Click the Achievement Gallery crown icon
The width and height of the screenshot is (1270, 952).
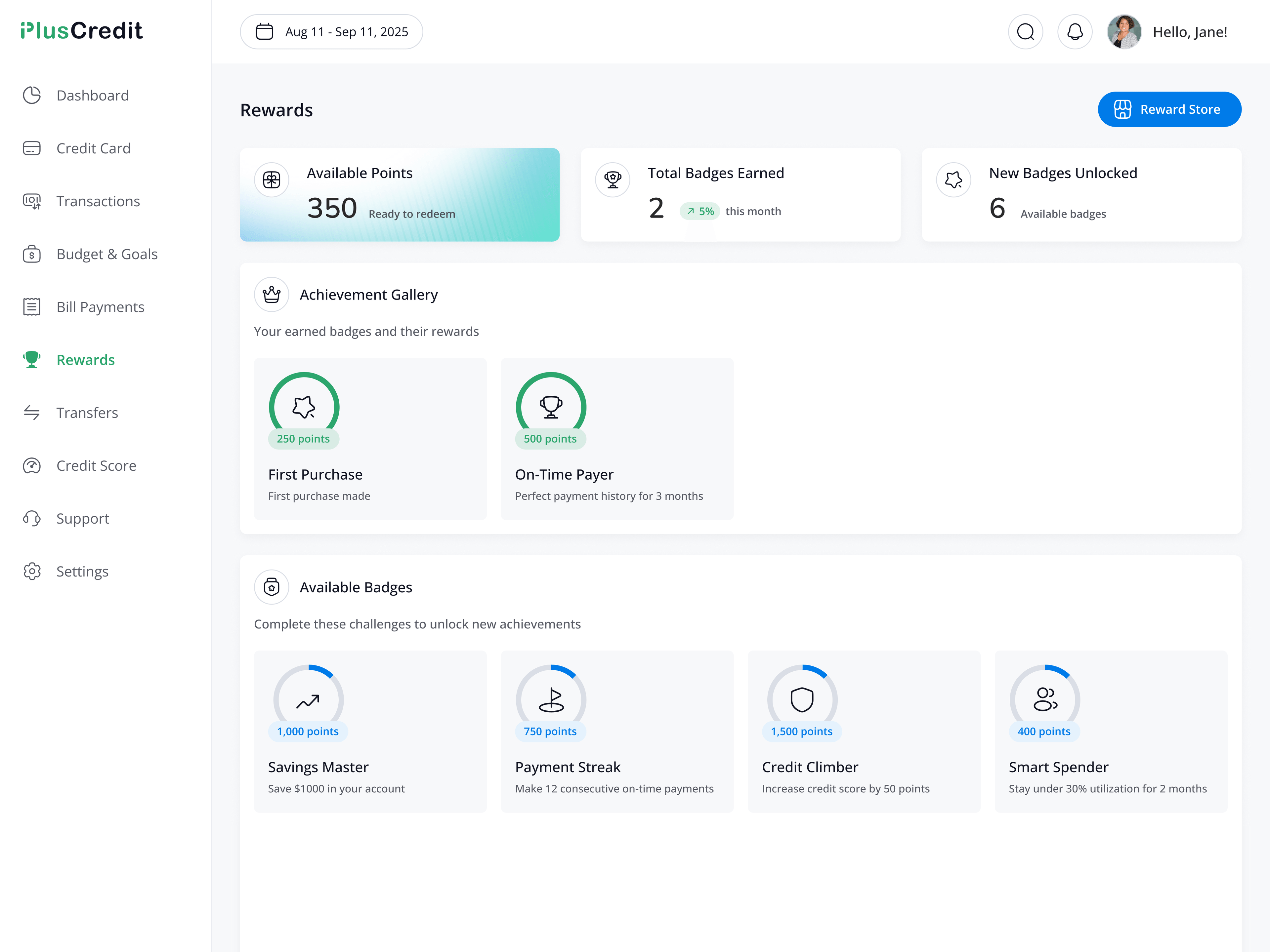coord(272,295)
